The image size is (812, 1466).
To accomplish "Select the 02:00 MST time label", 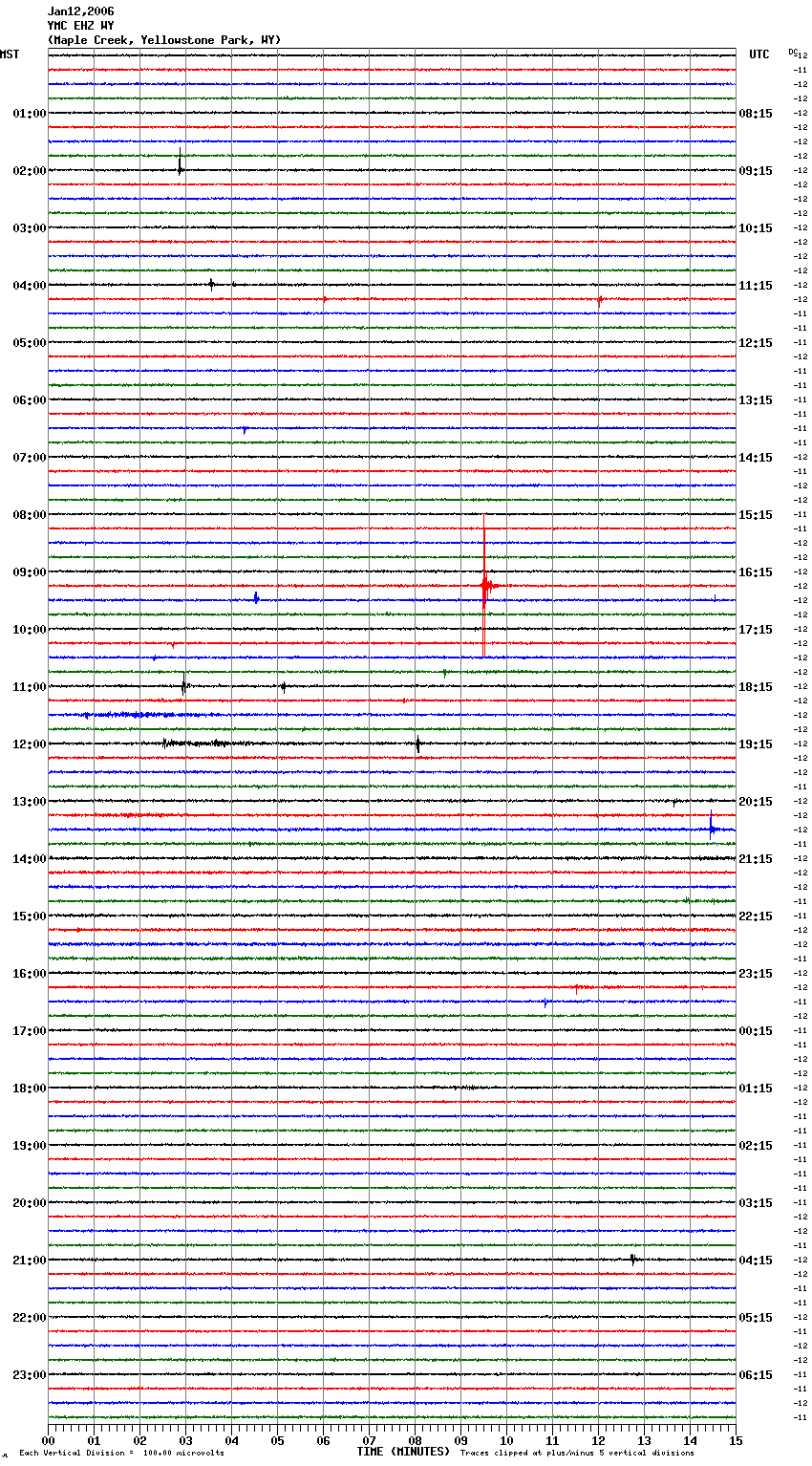I will (30, 171).
